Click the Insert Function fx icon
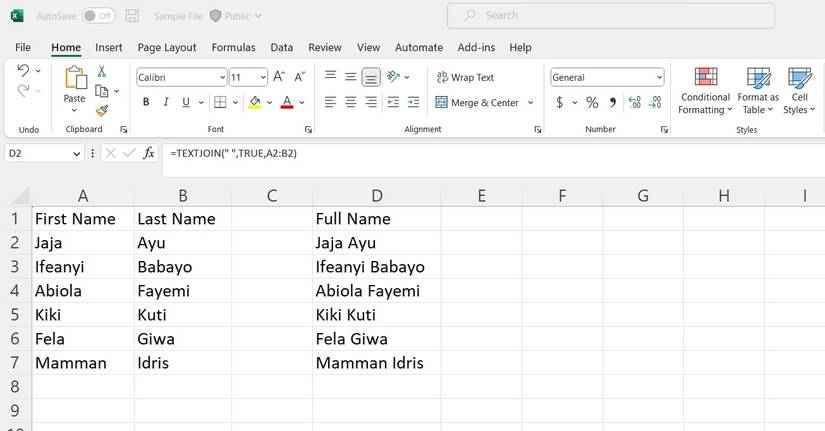Image resolution: width=825 pixels, height=431 pixels. pyautogui.click(x=148, y=153)
